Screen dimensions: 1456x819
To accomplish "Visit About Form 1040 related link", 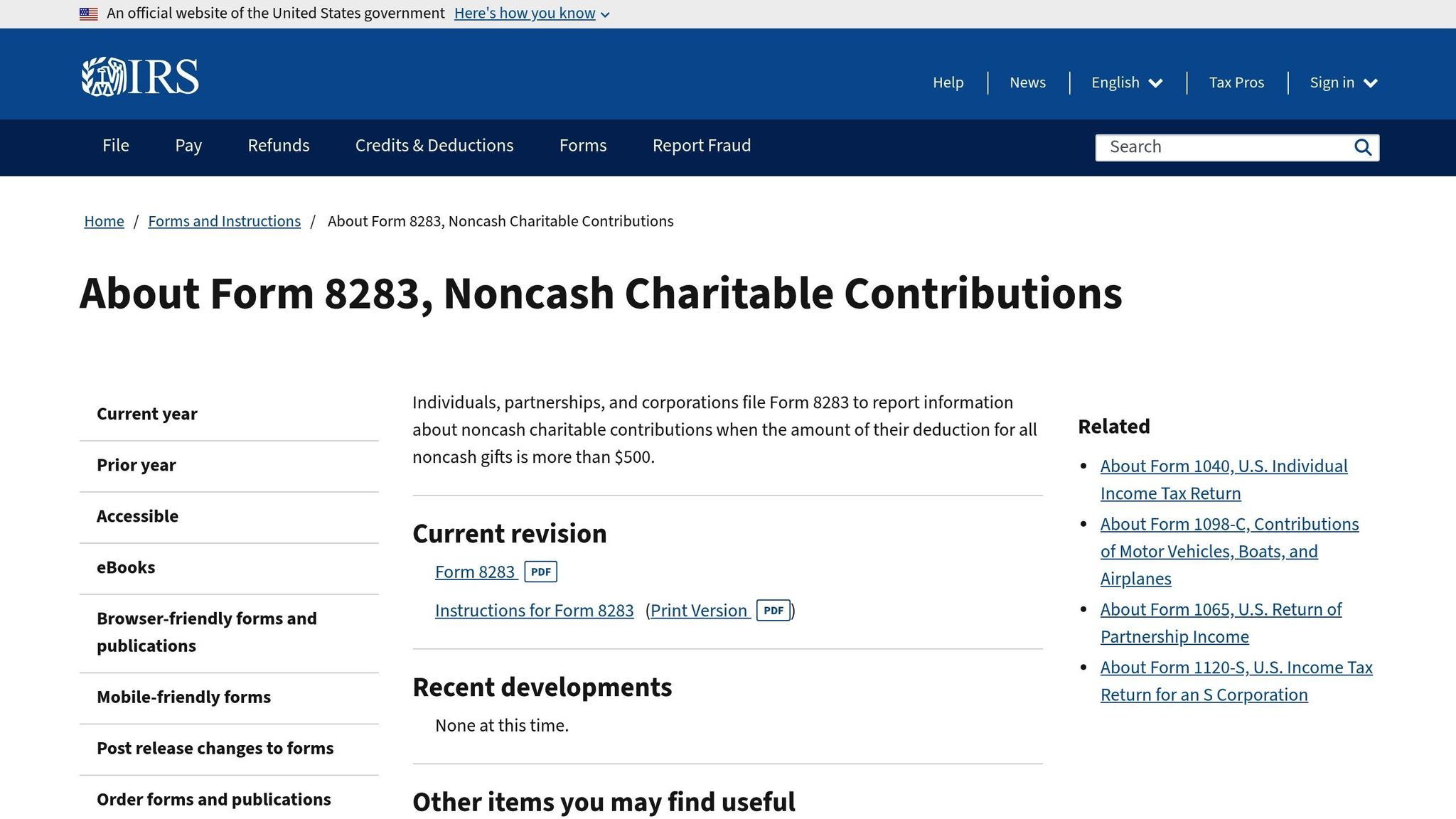I will [1224, 466].
